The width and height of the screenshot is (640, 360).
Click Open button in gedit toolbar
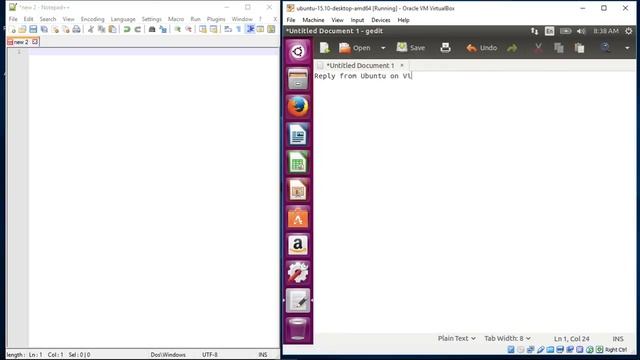tap(354, 48)
